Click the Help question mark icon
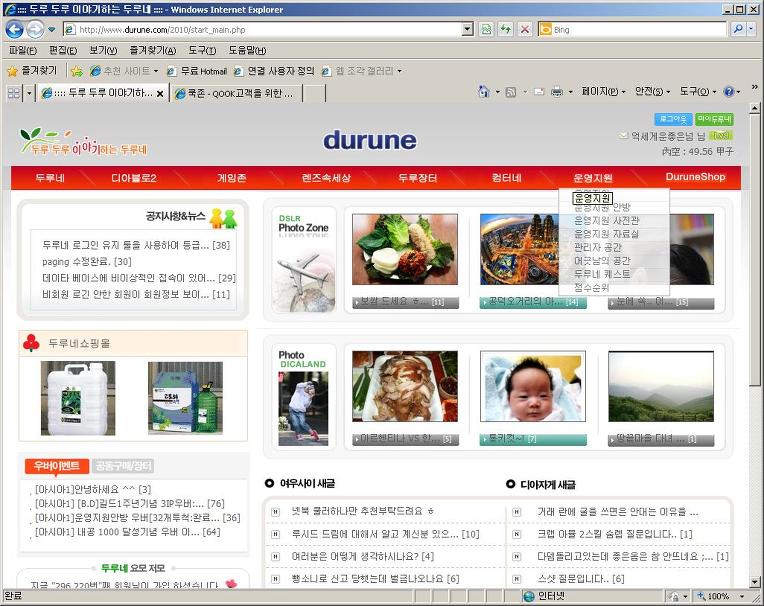 coord(729,91)
